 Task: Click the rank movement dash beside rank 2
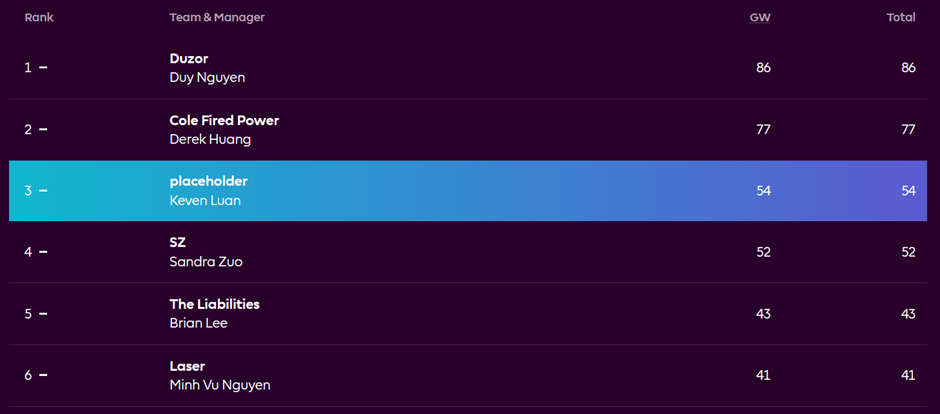pyautogui.click(x=43, y=129)
